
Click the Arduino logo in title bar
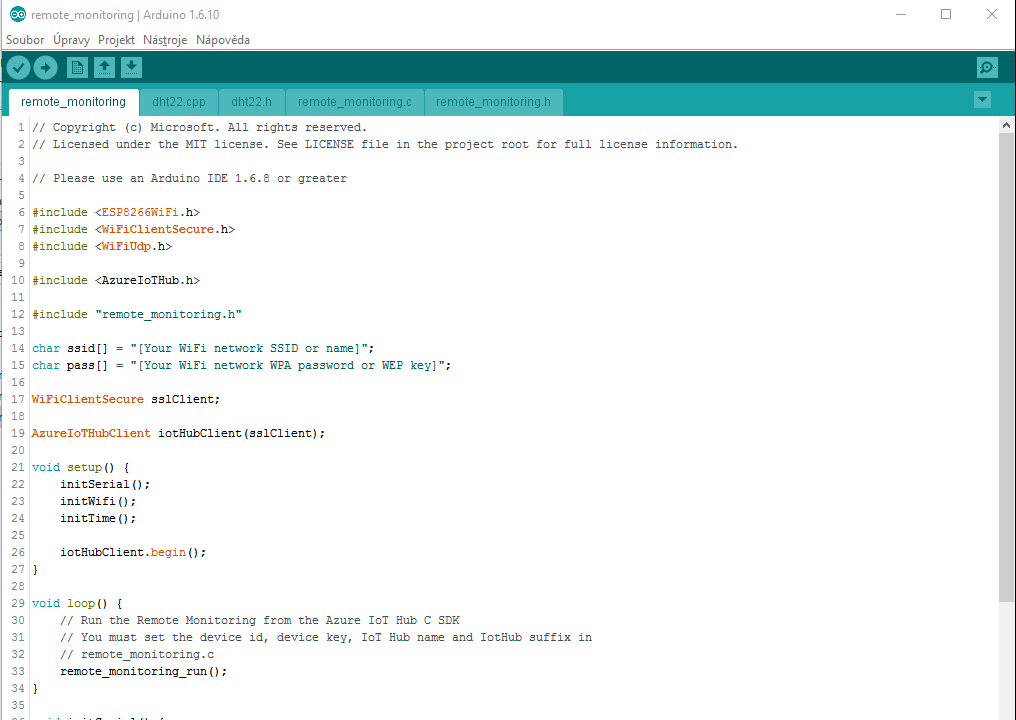(x=17, y=14)
